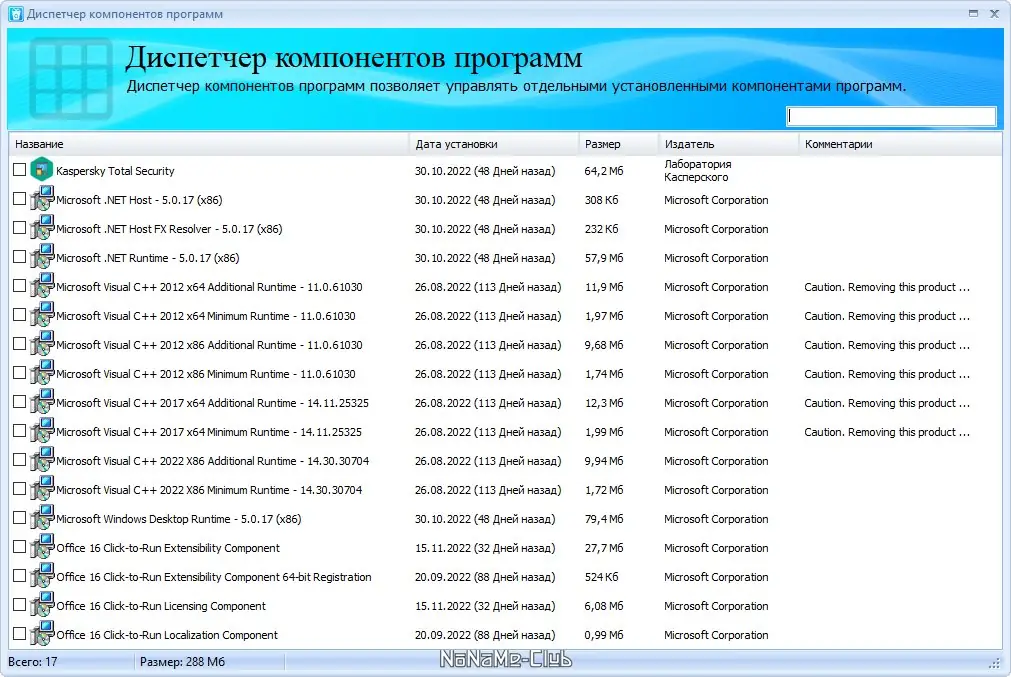This screenshot has height=677, width=1011.
Task: Click icon of Visual C++ 2012 x86 Additional Runtime
Action: (x=42, y=344)
